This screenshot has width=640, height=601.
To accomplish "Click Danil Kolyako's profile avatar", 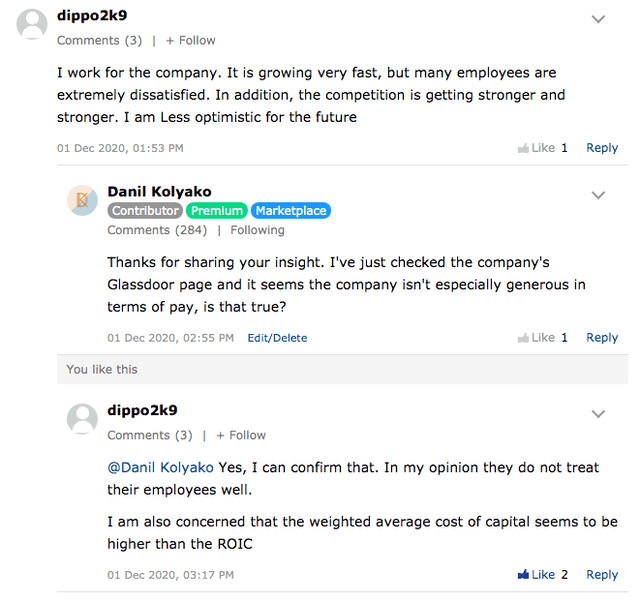I will pyautogui.click(x=82, y=200).
